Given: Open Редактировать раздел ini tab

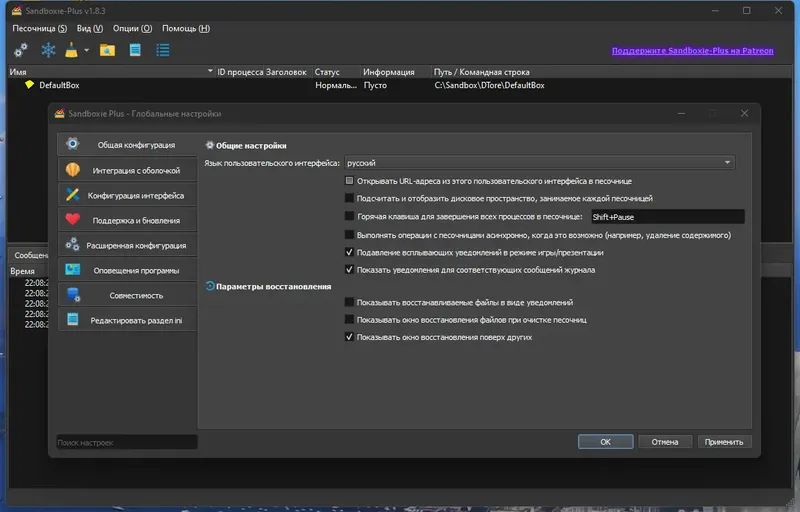Looking at the screenshot, I should pyautogui.click(x=128, y=320).
